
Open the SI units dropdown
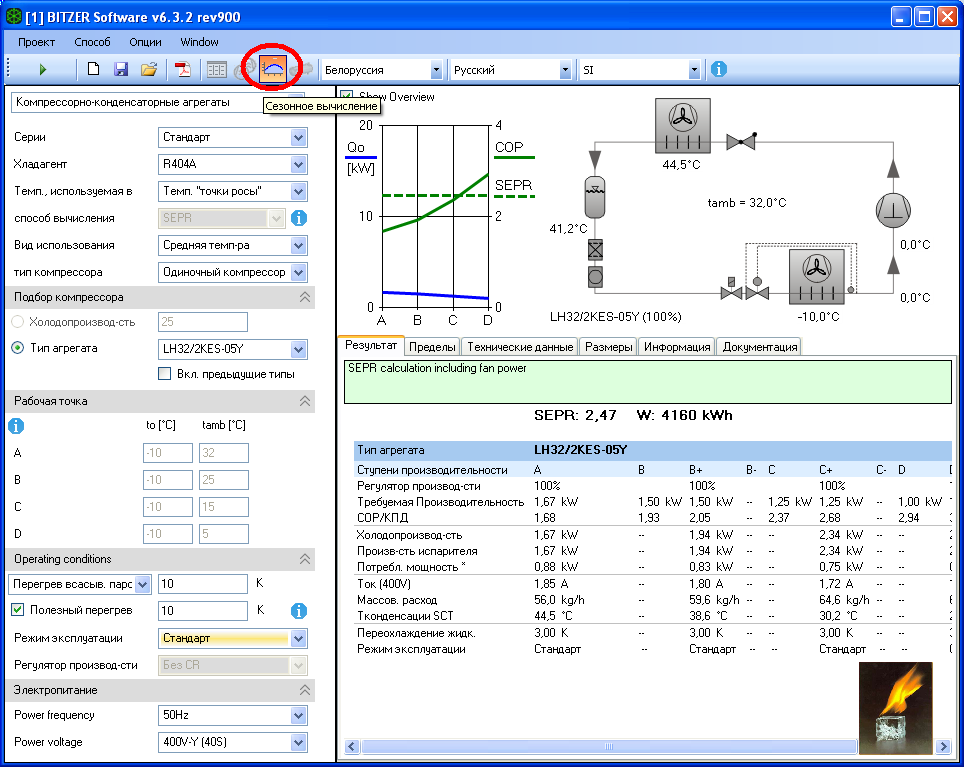click(640, 70)
